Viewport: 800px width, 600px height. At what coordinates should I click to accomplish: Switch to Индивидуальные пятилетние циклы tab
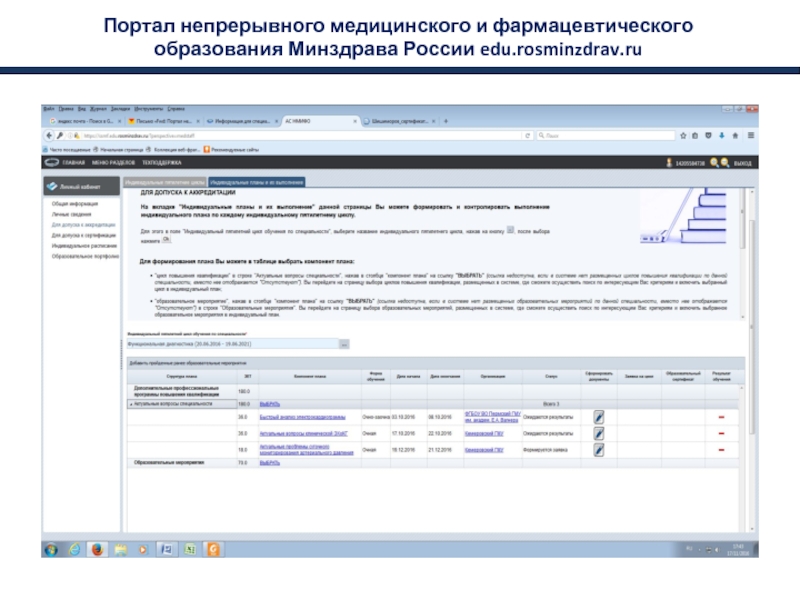pyautogui.click(x=164, y=182)
